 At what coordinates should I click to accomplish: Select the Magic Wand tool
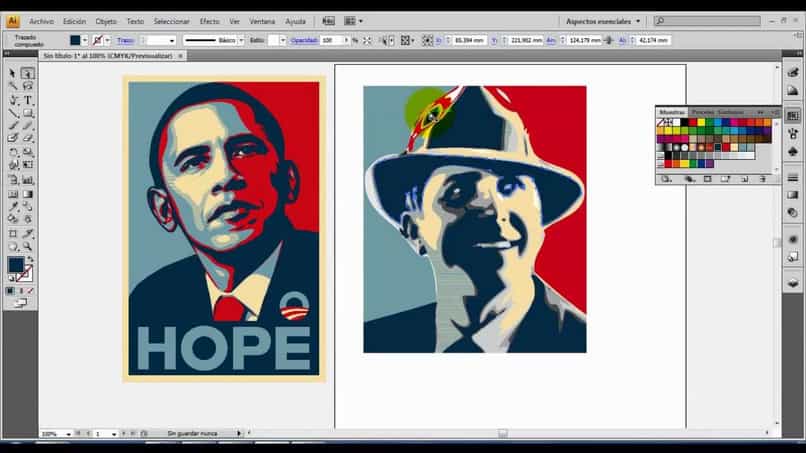[x=12, y=86]
